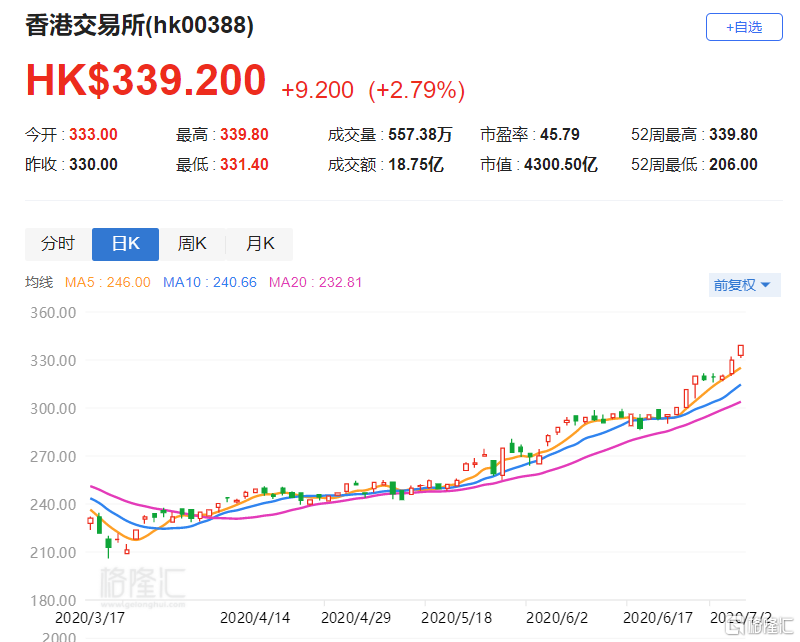
Task: Open the 周K weekly chart tab
Action: (x=192, y=244)
